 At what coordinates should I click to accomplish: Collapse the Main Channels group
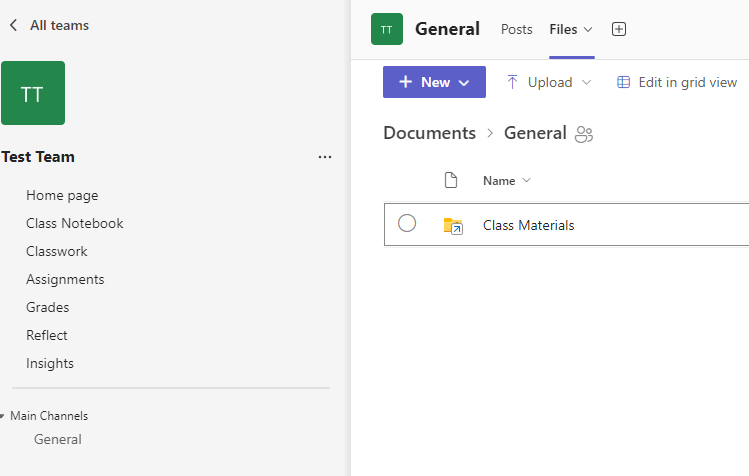pos(2,416)
